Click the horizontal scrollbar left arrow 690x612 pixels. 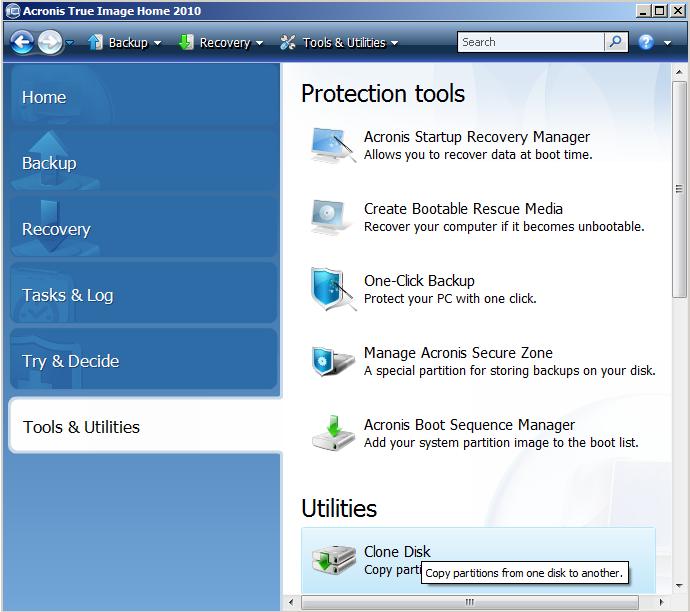tap(291, 601)
